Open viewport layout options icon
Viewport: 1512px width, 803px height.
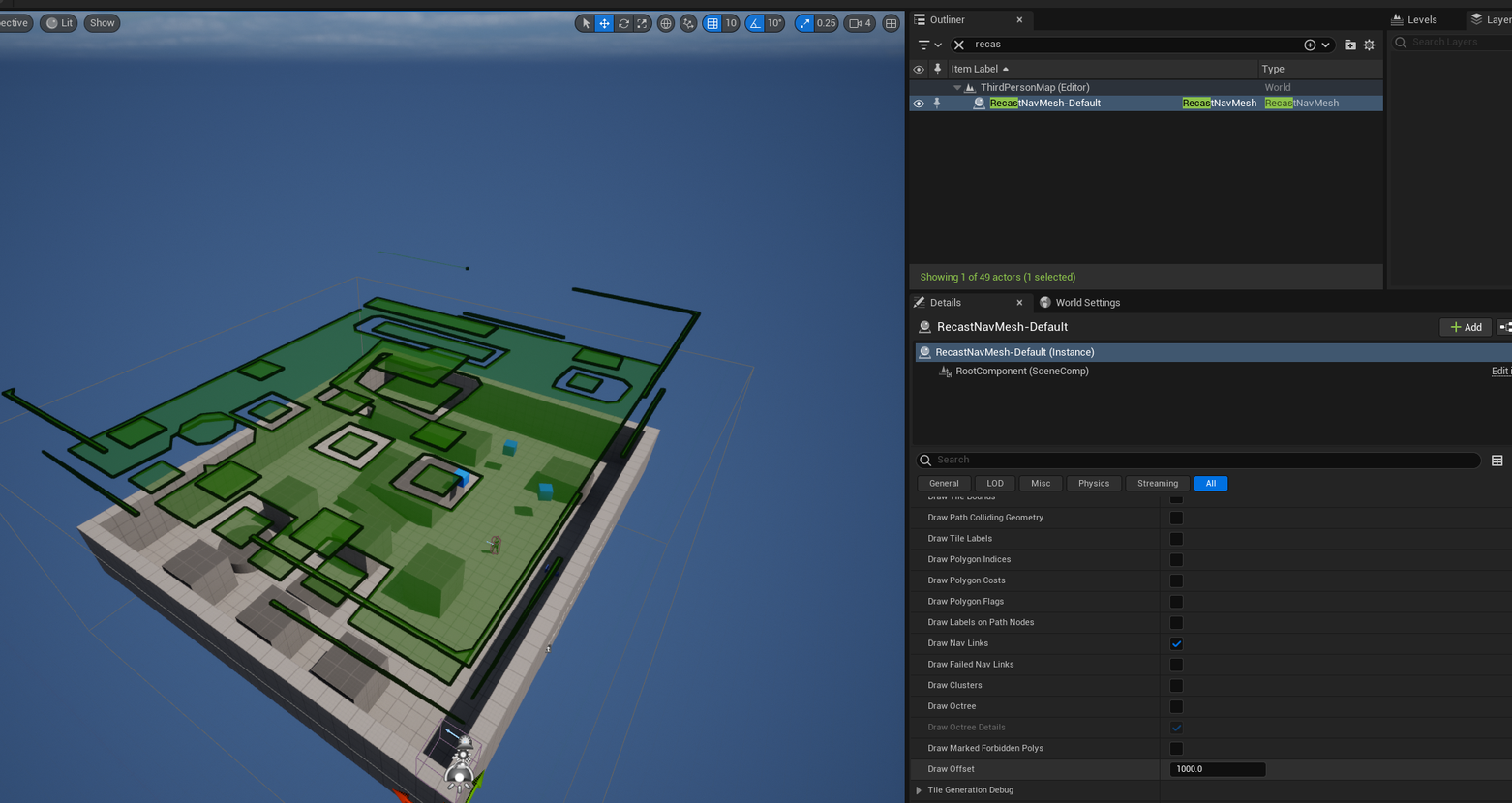(892, 23)
